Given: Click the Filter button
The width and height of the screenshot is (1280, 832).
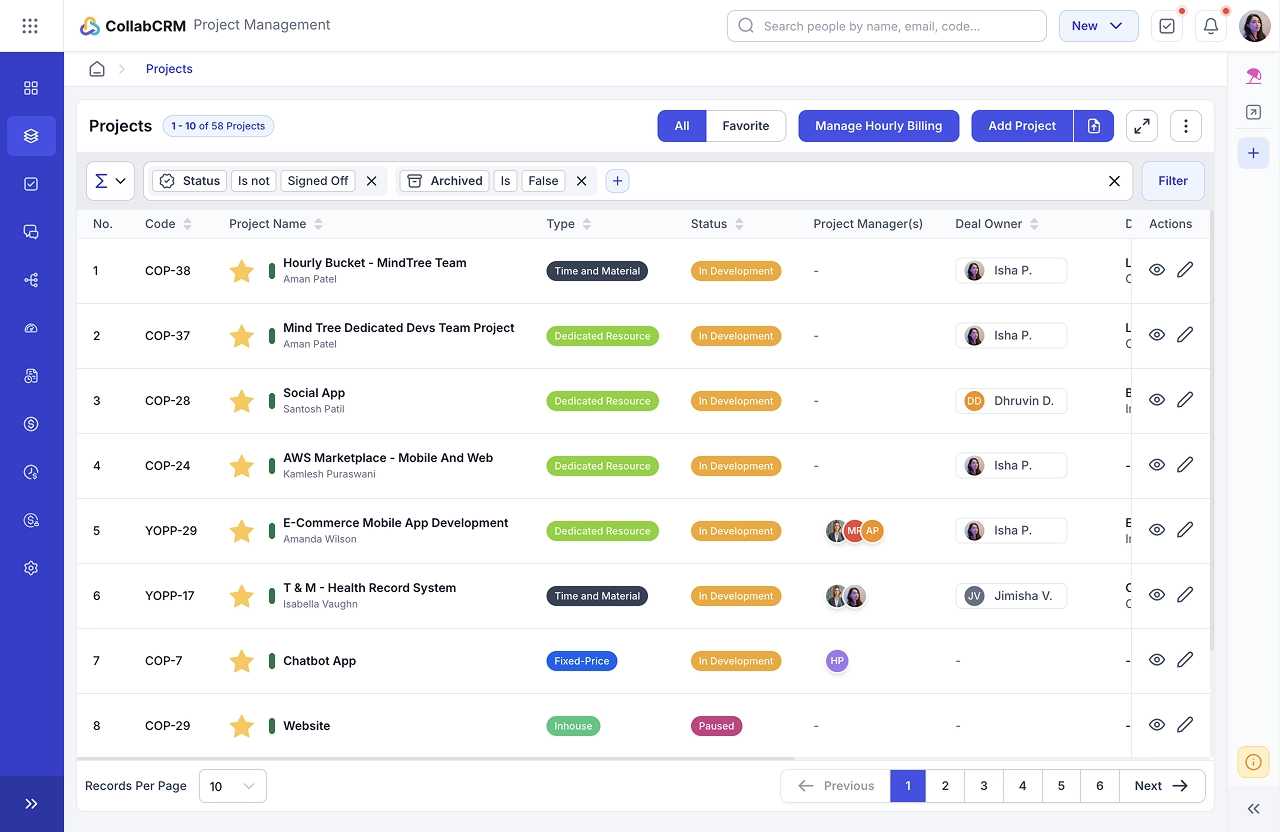Looking at the screenshot, I should tap(1173, 181).
